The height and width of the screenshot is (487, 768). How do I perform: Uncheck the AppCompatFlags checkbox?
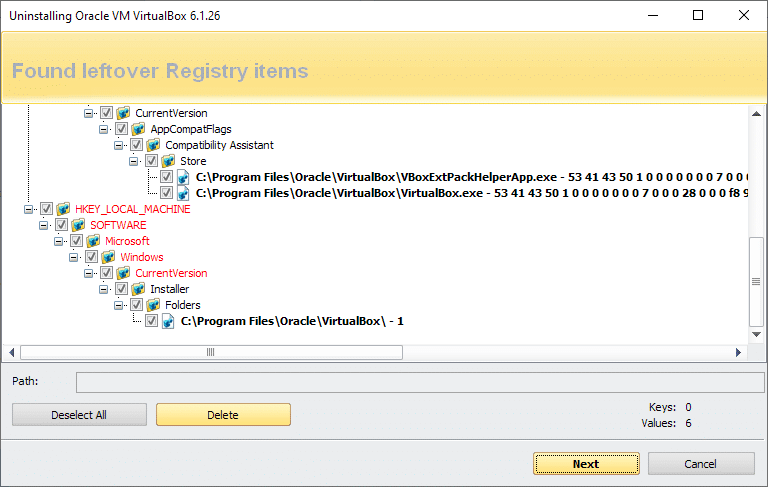(x=121, y=129)
